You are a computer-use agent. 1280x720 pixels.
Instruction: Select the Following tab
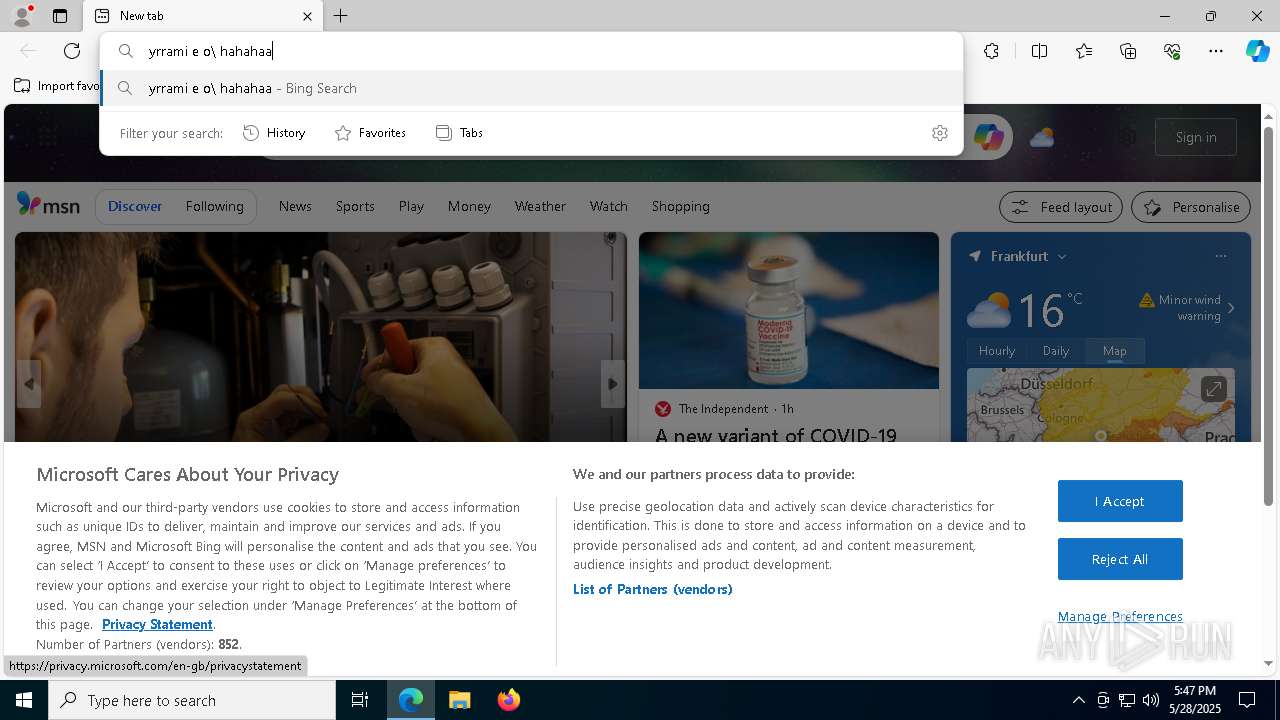(x=214, y=206)
